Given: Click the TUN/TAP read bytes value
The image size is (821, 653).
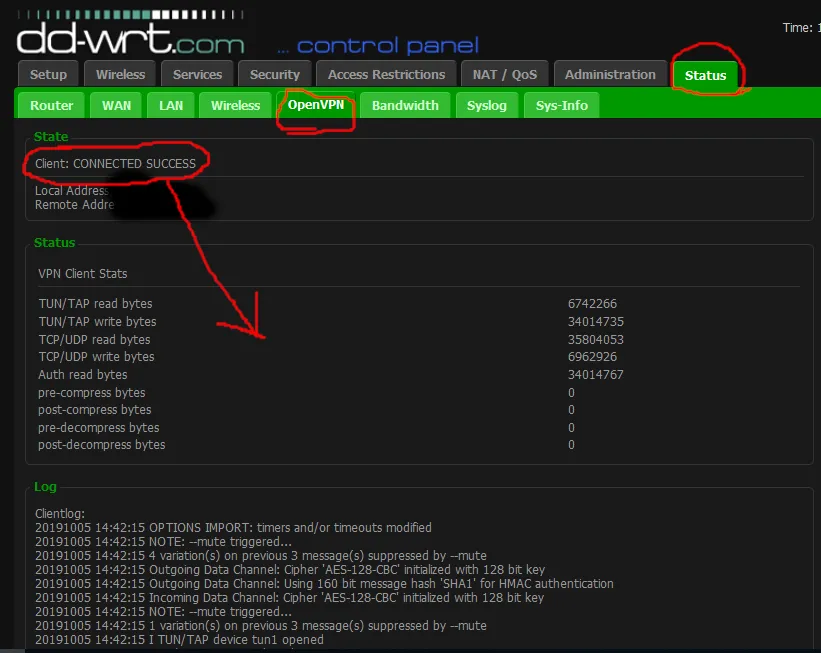Looking at the screenshot, I should point(592,304).
